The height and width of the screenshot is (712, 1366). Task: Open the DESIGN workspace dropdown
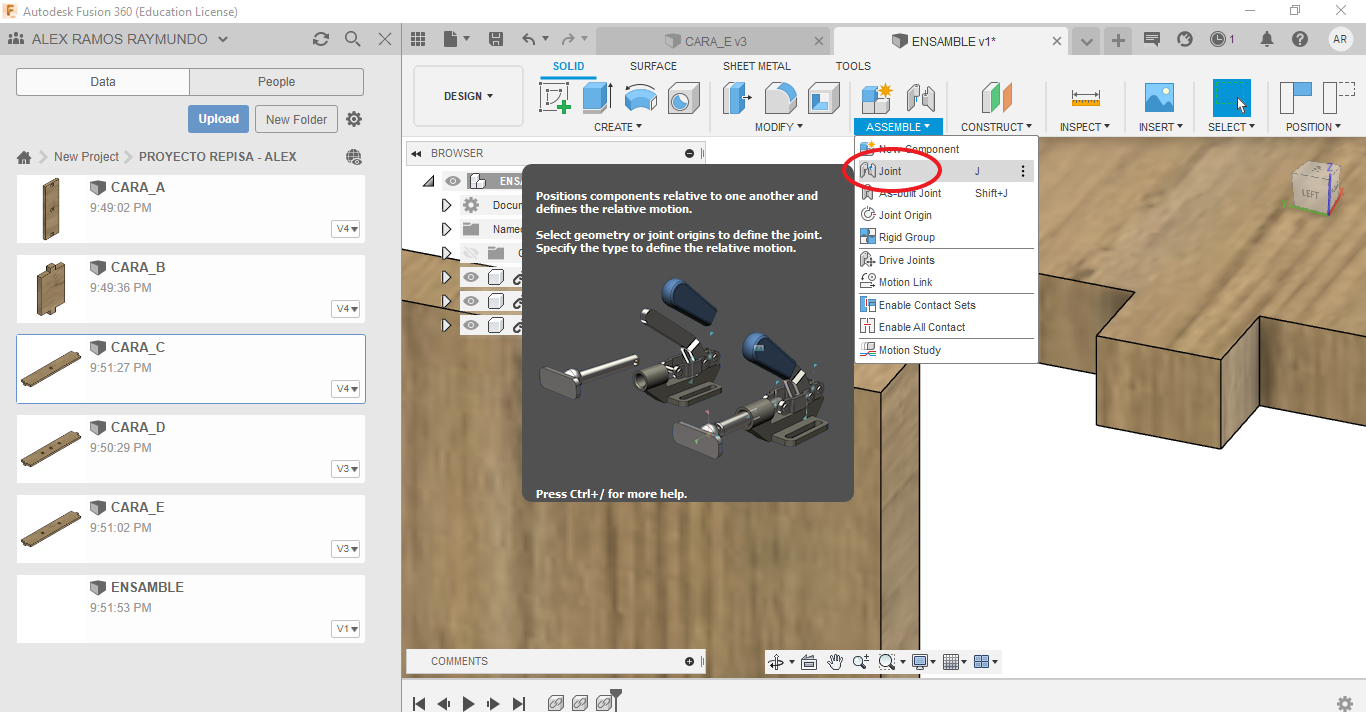click(468, 96)
